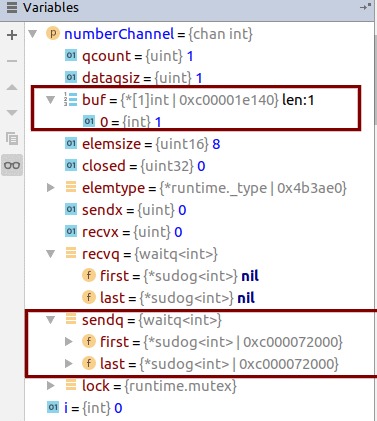This screenshot has height=421, width=377.
Task: Click the Variables panel title tab
Action: [x=51, y=7]
